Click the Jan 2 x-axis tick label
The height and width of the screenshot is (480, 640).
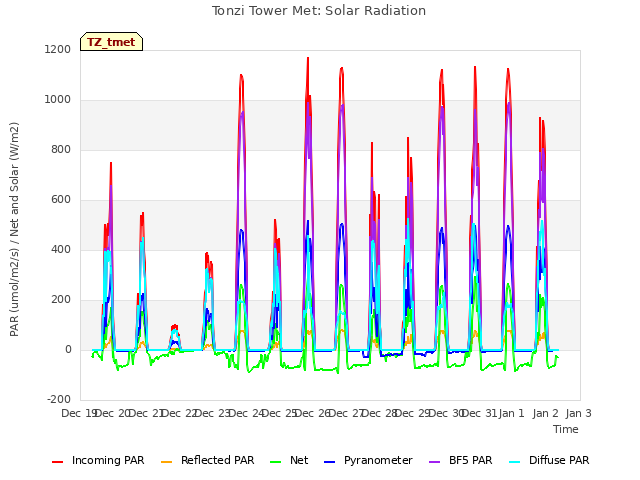pyautogui.click(x=545, y=413)
